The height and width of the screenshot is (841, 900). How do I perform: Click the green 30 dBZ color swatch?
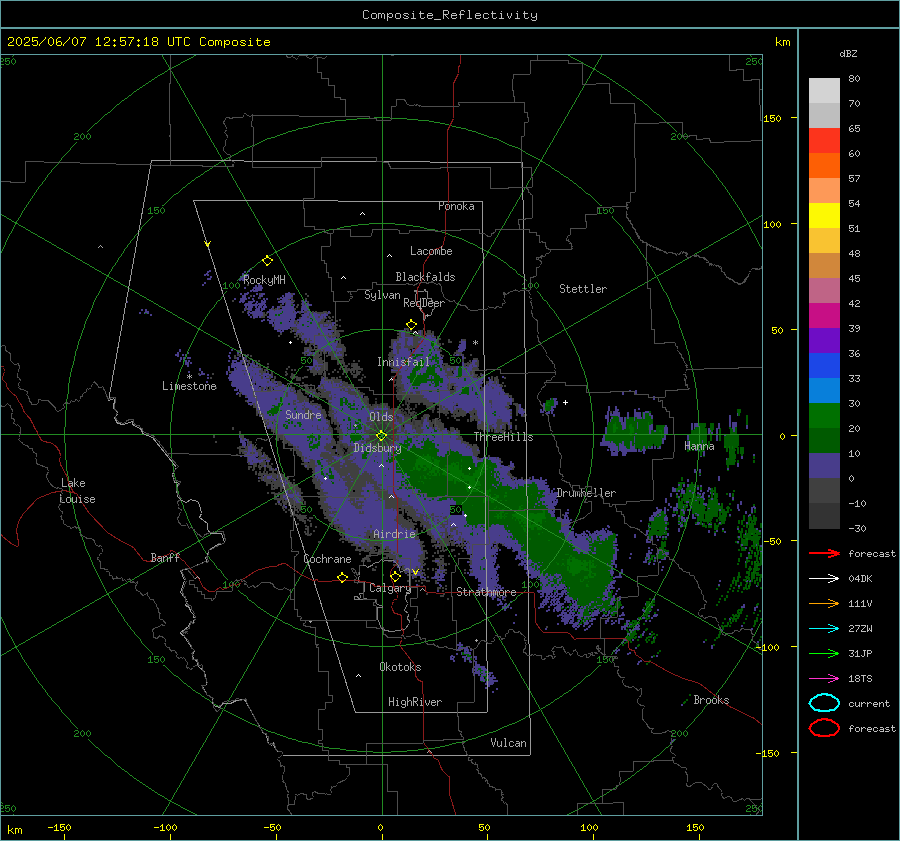pyautogui.click(x=824, y=415)
